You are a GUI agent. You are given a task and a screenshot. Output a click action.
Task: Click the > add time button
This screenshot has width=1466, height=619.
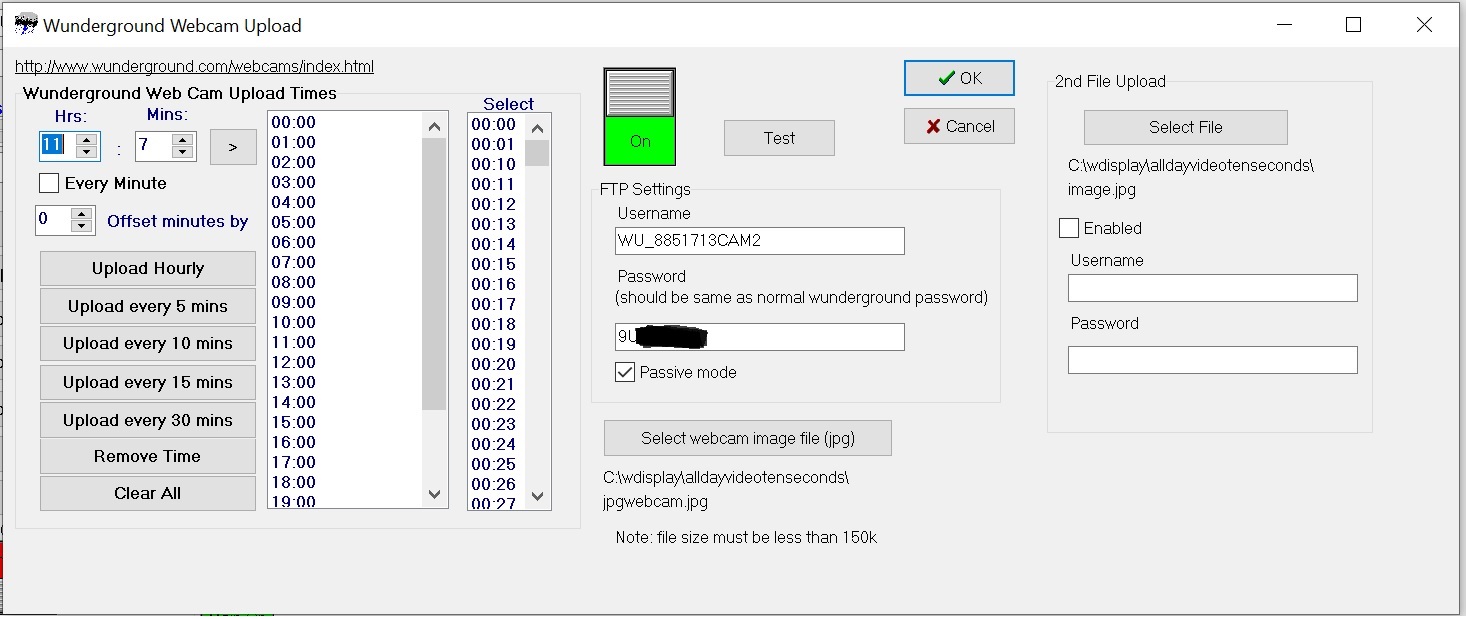[233, 147]
